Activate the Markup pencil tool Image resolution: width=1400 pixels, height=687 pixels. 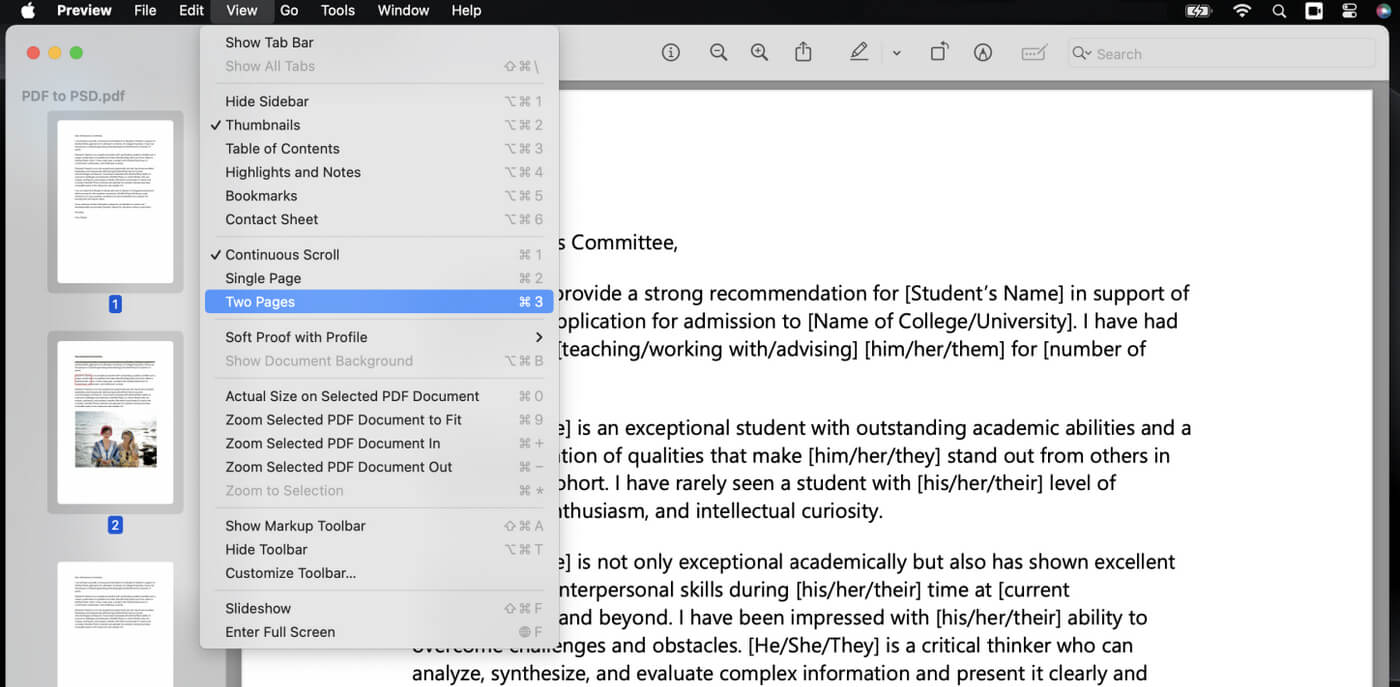[x=858, y=52]
